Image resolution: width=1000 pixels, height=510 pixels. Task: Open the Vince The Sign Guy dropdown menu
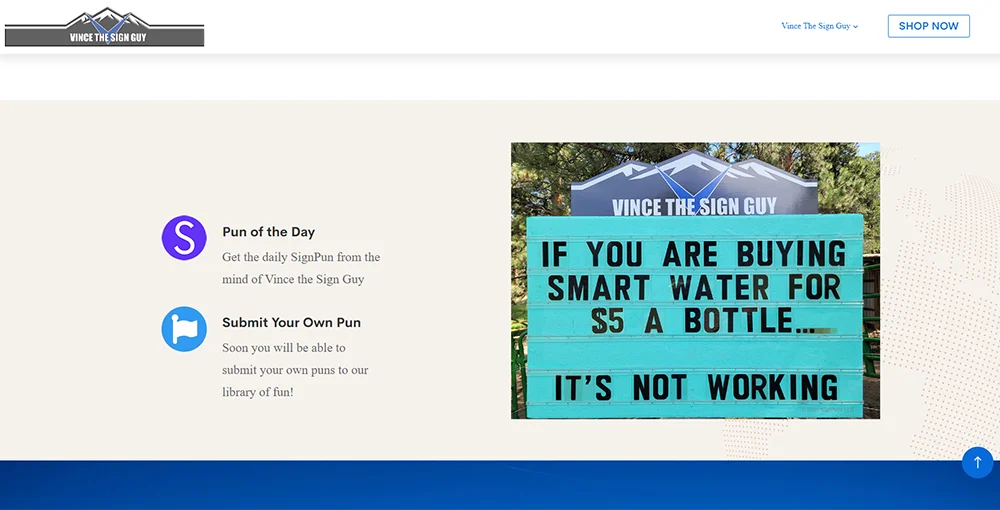pos(820,26)
